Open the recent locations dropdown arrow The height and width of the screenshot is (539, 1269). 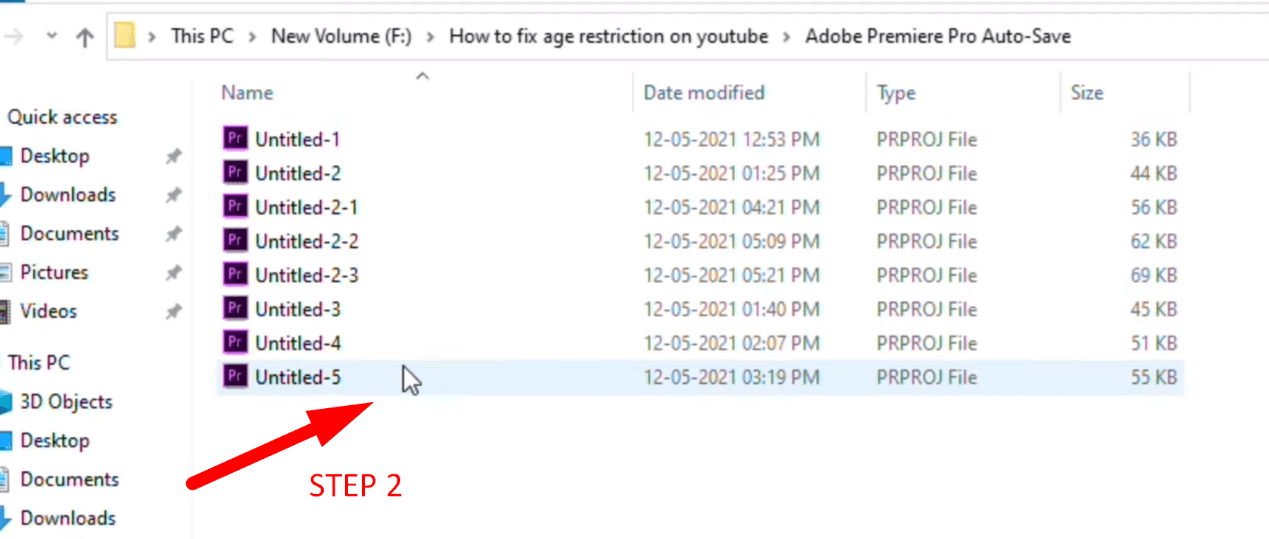52,36
